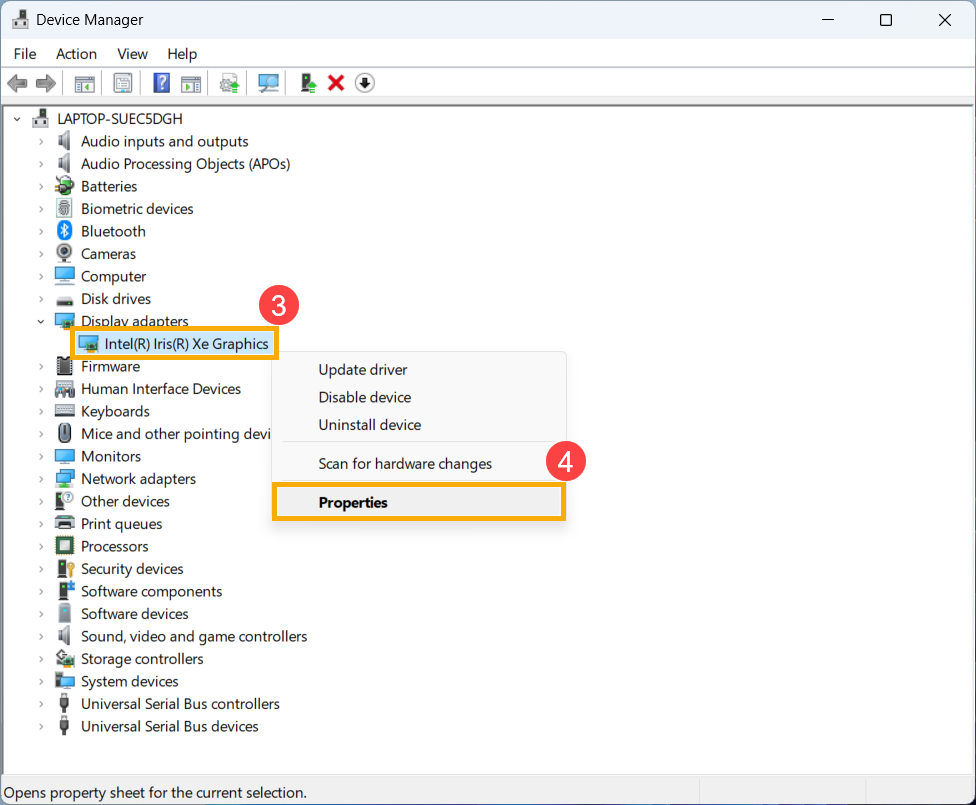The image size is (976, 805).
Task: Click the Processors category icon
Action: 64,546
